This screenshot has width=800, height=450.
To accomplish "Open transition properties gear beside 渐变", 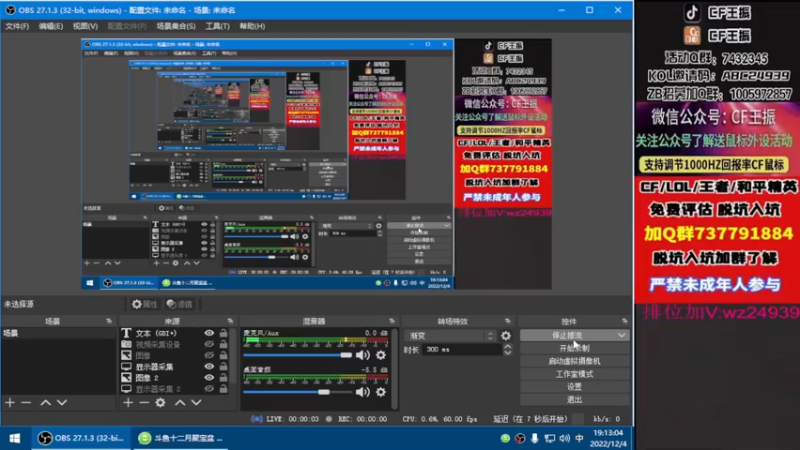I will [x=506, y=336].
